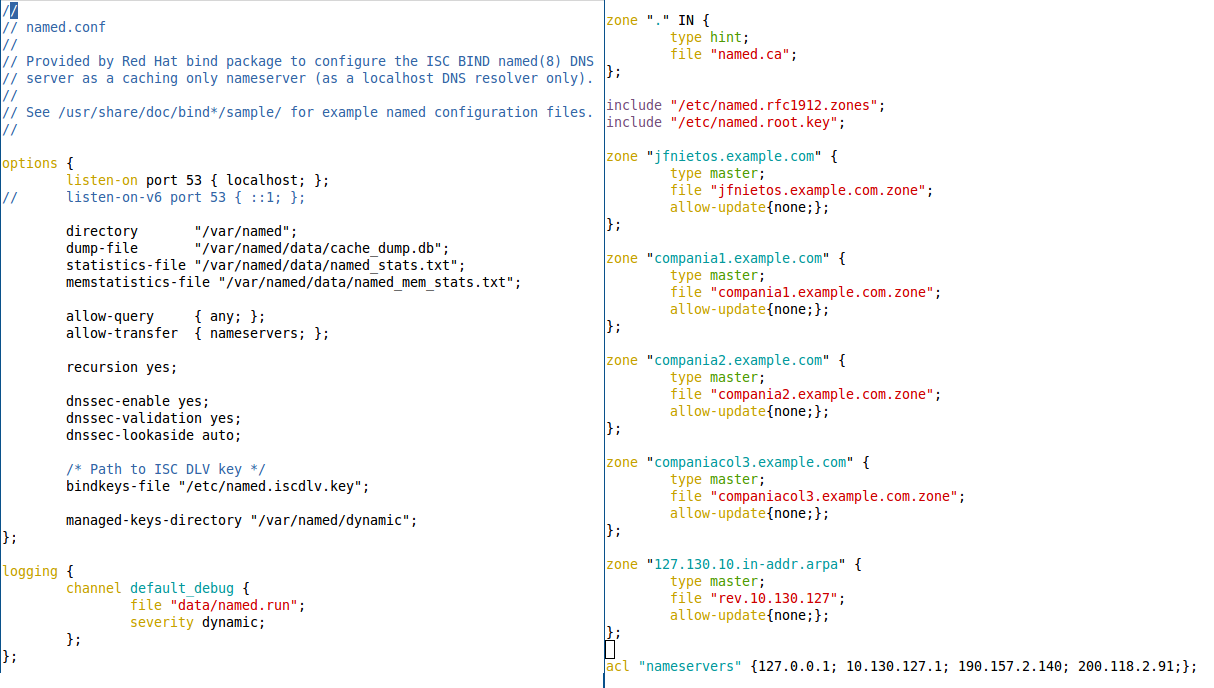Click the "127.130.10.in-addr.arpa" zone name

pos(746,564)
